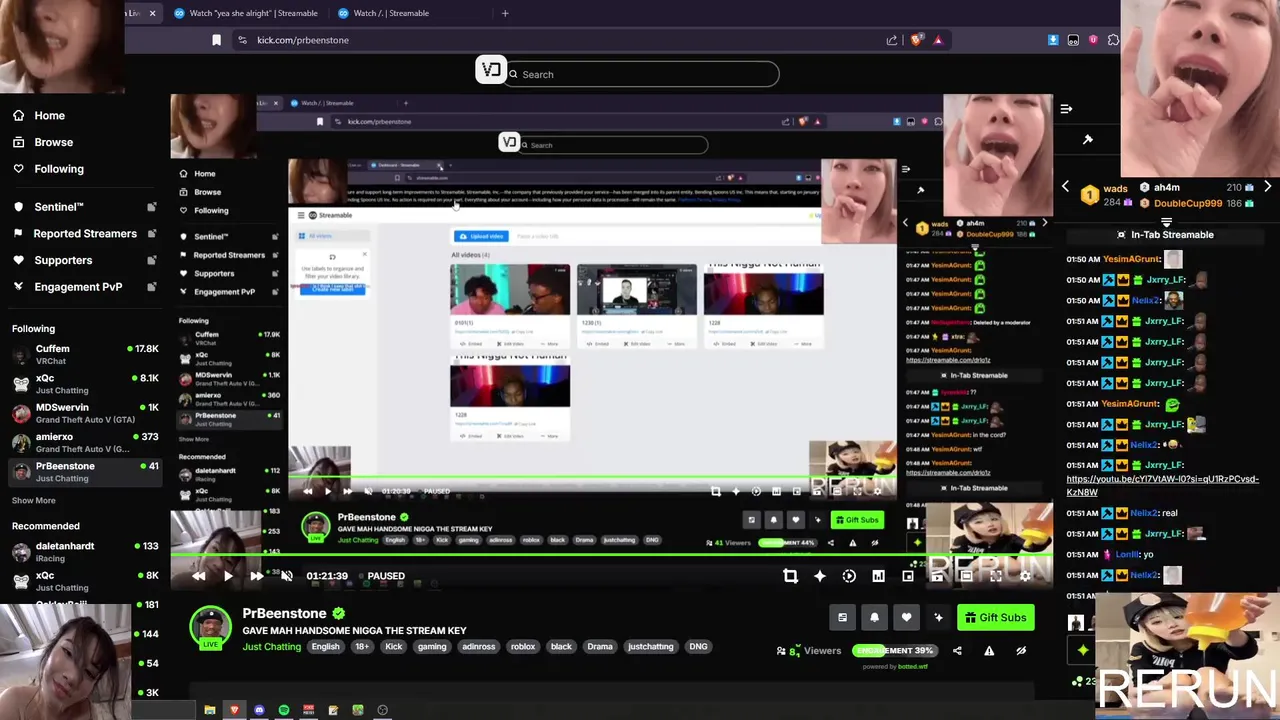
Task: Open the channel notes icon button
Action: coord(842,618)
